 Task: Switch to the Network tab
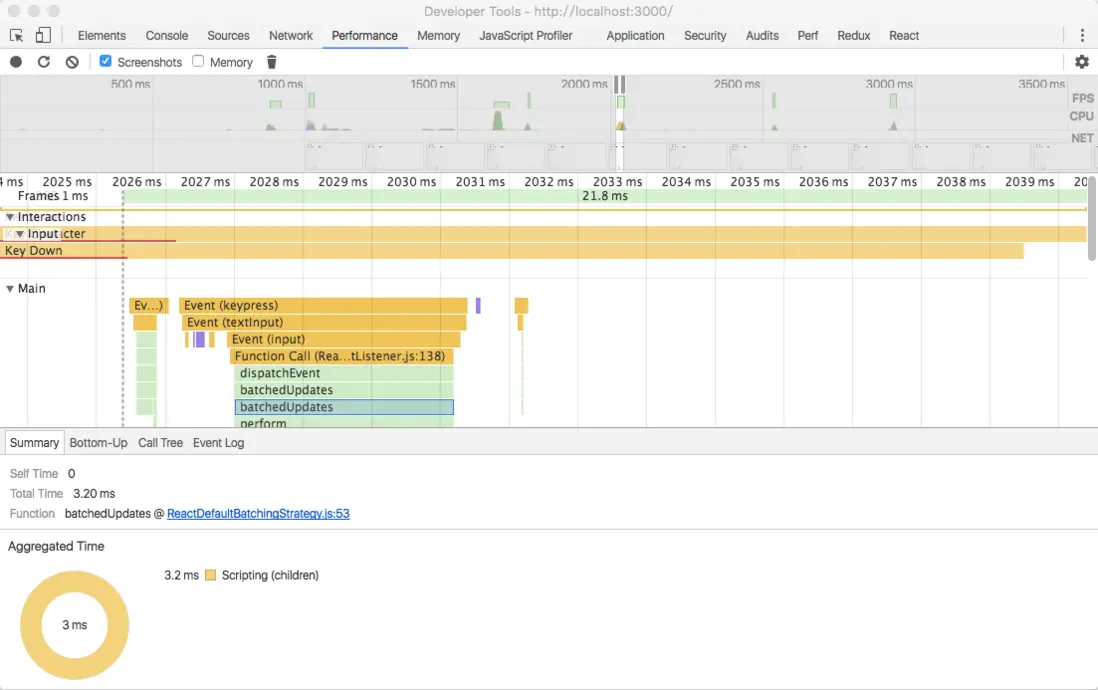291,35
